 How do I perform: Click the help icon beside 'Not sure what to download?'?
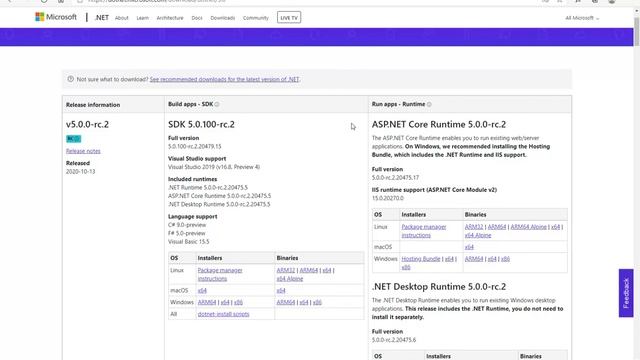(70, 79)
